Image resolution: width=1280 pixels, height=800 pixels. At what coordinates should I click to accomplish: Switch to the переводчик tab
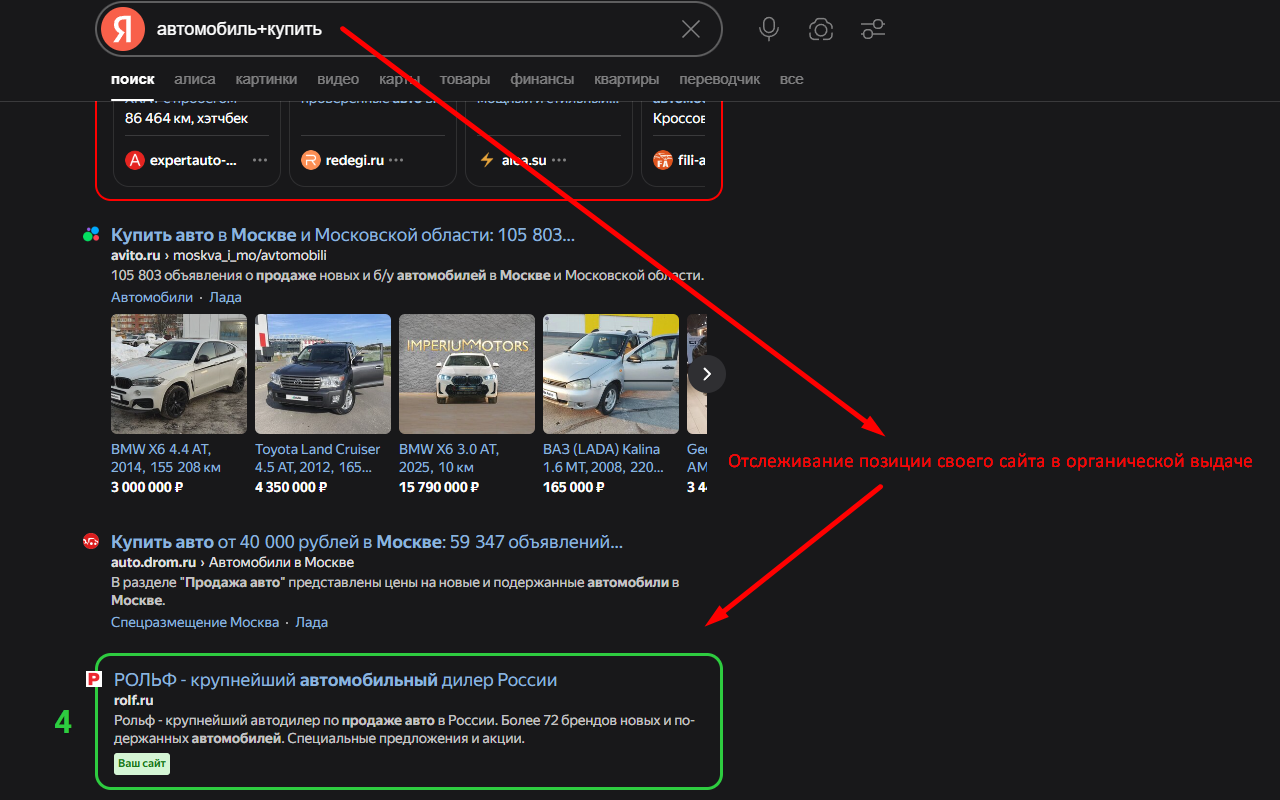(719, 79)
